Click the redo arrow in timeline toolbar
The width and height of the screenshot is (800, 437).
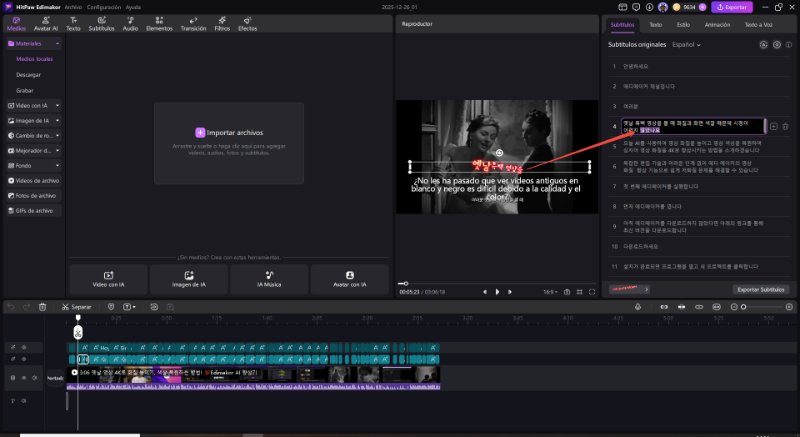(27, 307)
